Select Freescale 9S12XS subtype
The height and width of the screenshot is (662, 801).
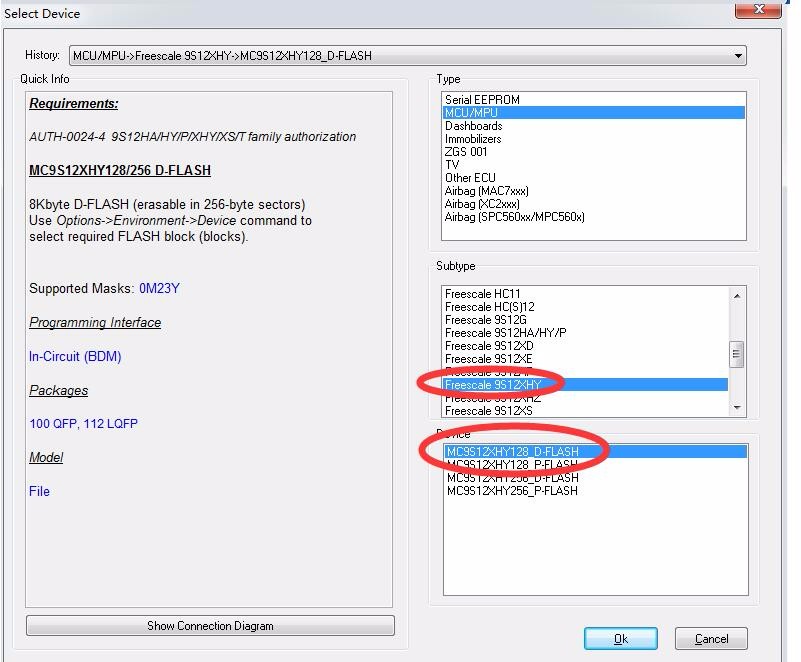tap(585, 411)
